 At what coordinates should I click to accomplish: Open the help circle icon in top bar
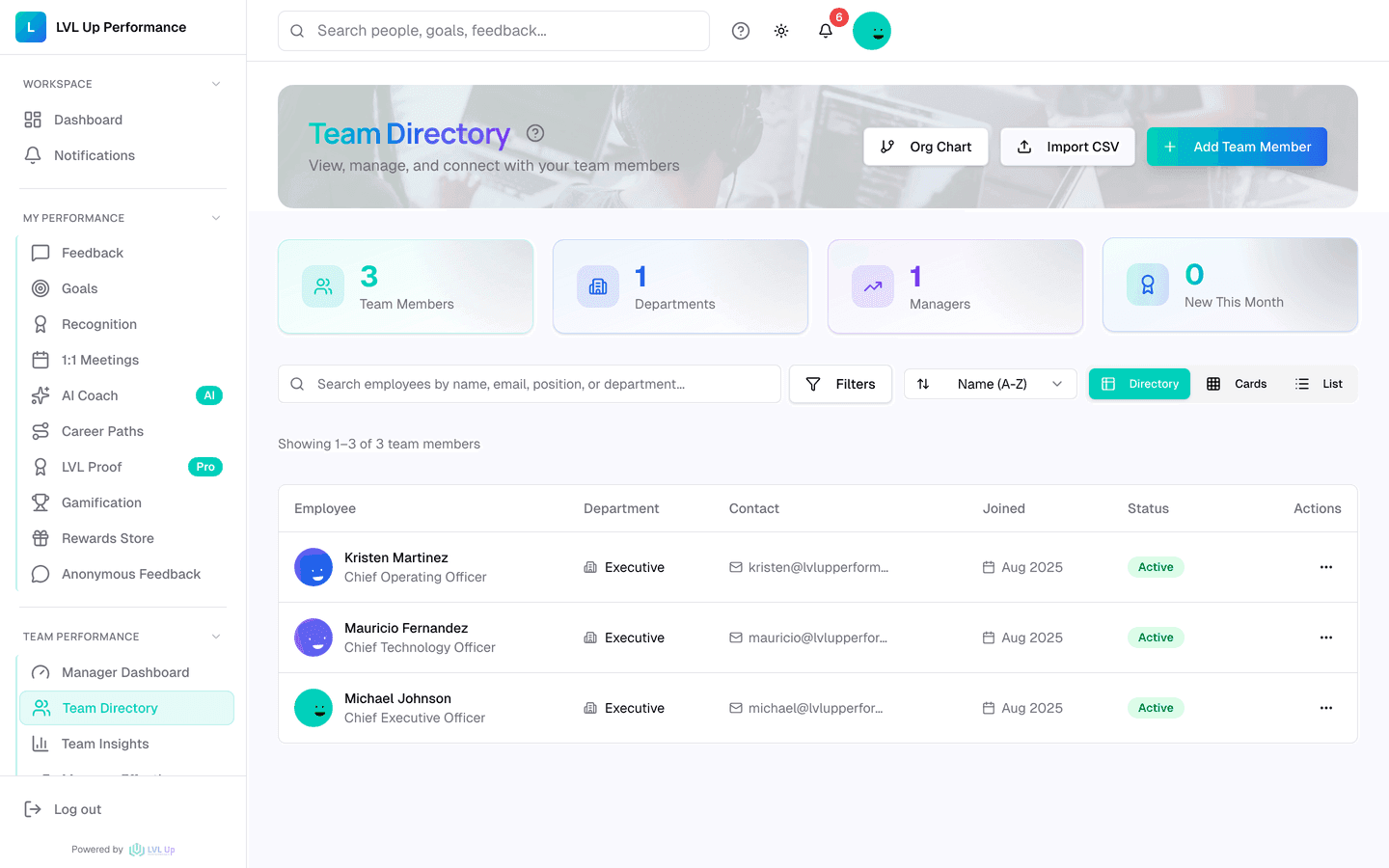point(741,31)
